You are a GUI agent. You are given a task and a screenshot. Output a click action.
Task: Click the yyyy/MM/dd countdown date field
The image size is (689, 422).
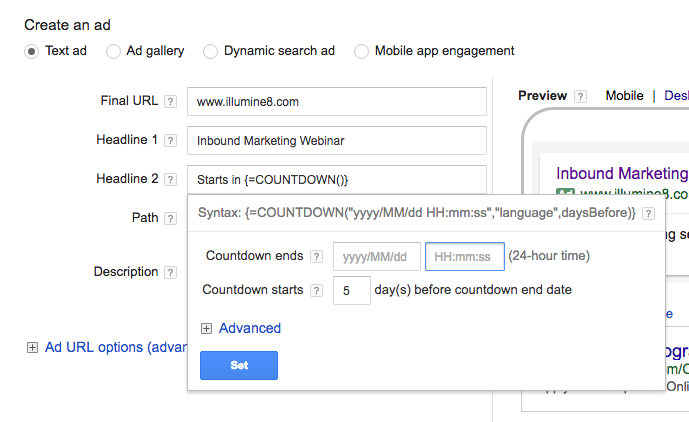click(x=377, y=257)
